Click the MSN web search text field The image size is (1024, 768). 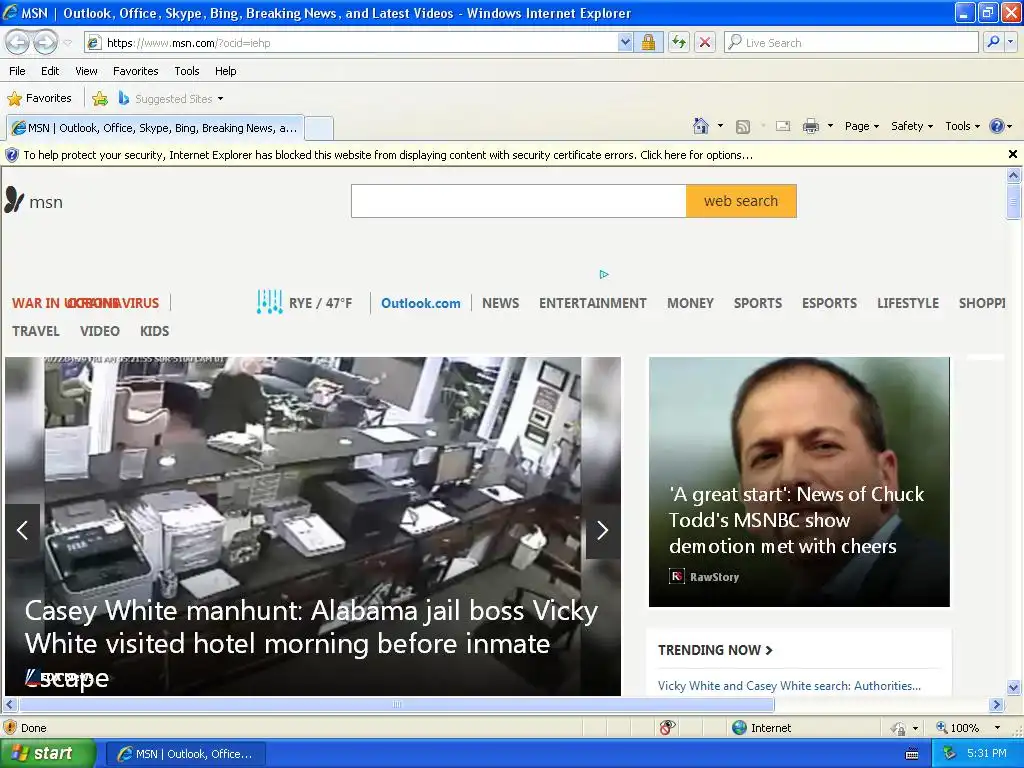(x=519, y=201)
